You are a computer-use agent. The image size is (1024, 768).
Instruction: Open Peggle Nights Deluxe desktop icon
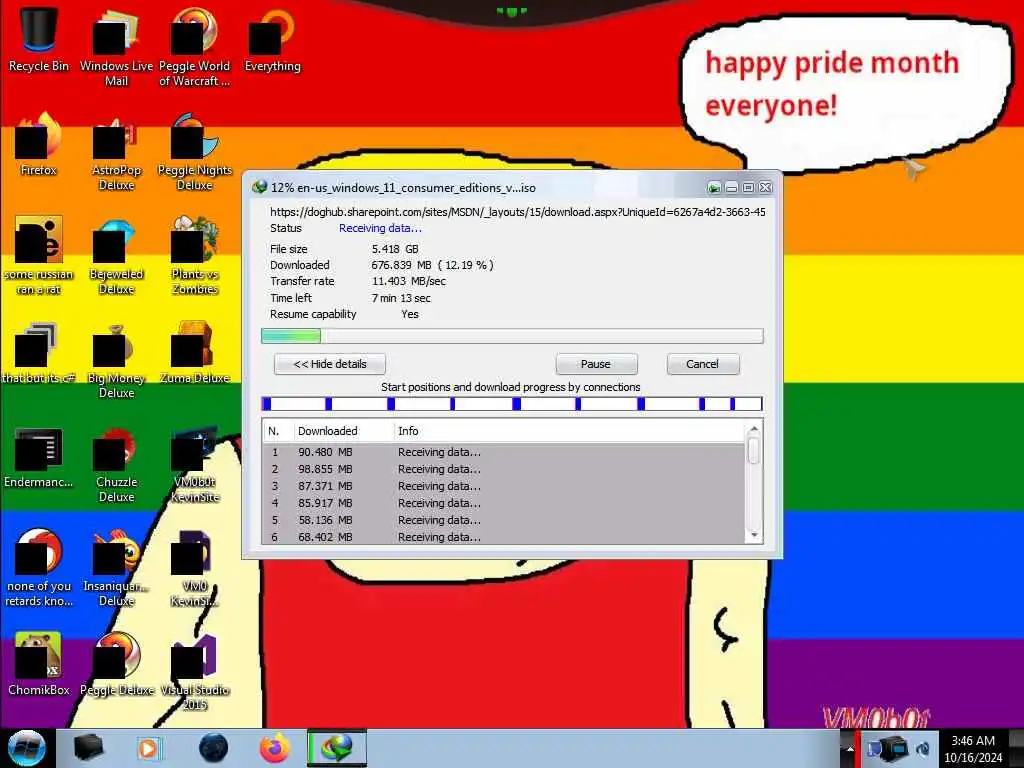tap(195, 150)
